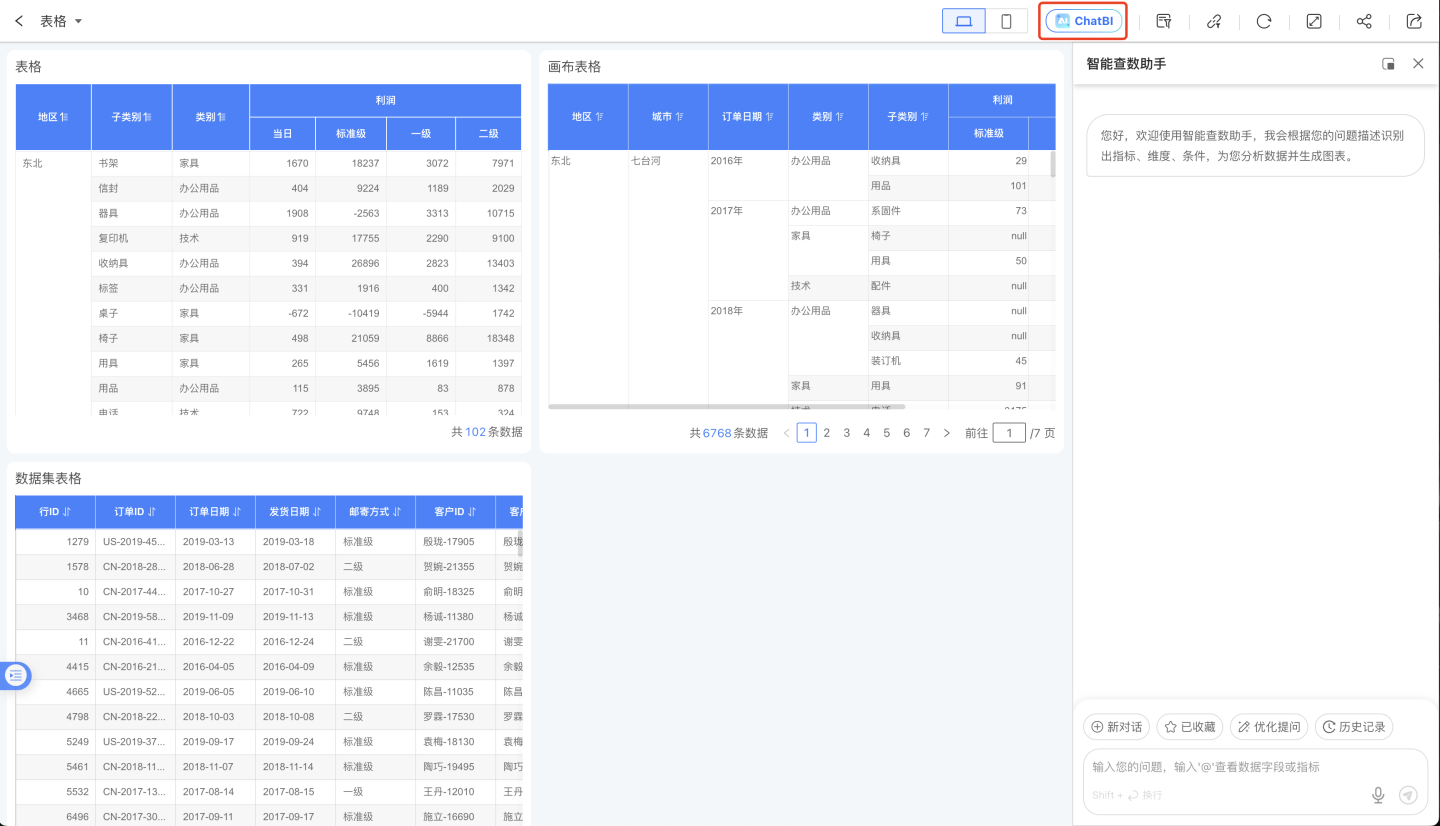Click the next page arrow in pagination
The width and height of the screenshot is (1440, 826).
pyautogui.click(x=946, y=433)
